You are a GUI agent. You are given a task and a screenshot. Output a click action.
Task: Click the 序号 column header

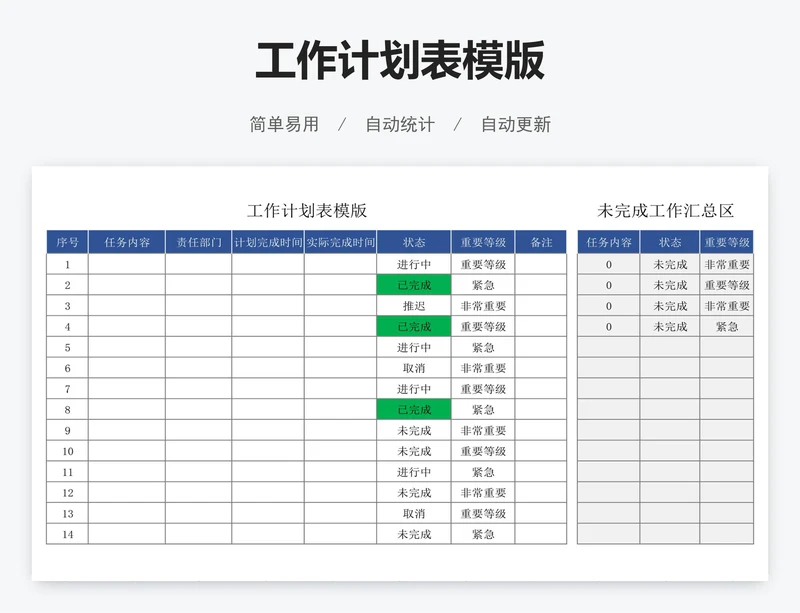point(67,242)
